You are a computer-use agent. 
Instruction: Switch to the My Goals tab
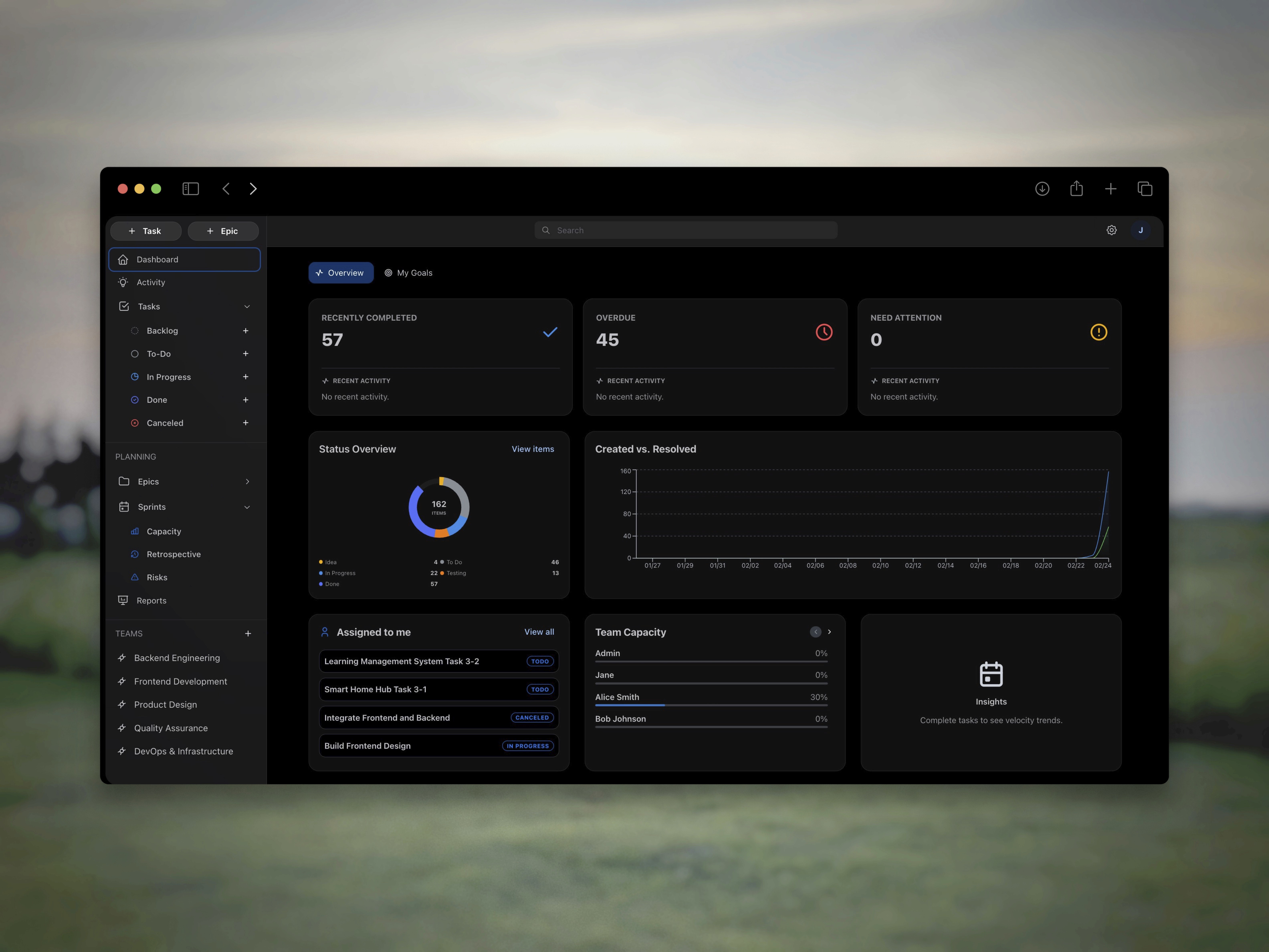(x=408, y=273)
